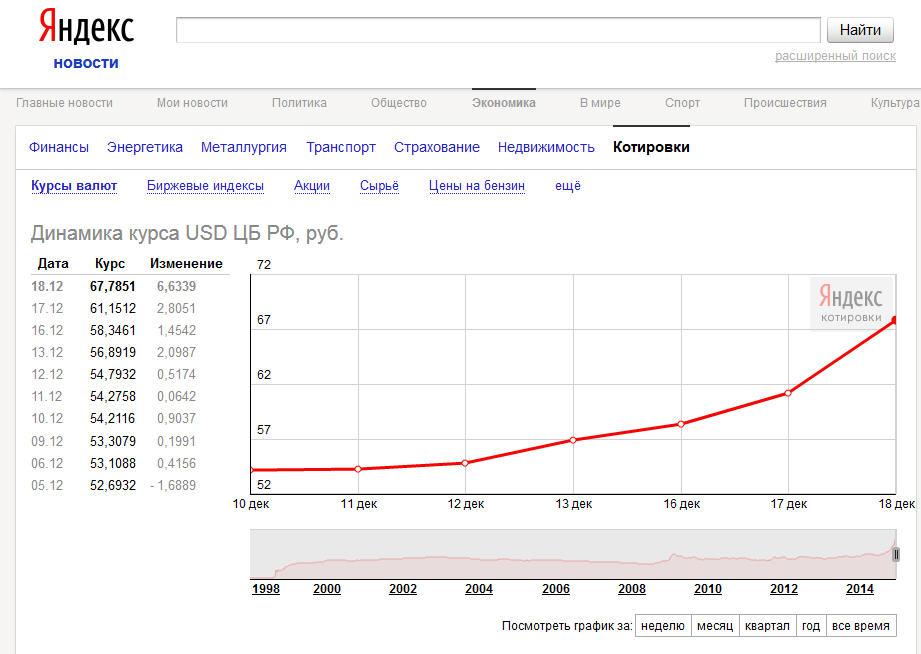
Task: Open Цены на бензин quotes
Action: pyautogui.click(x=477, y=186)
